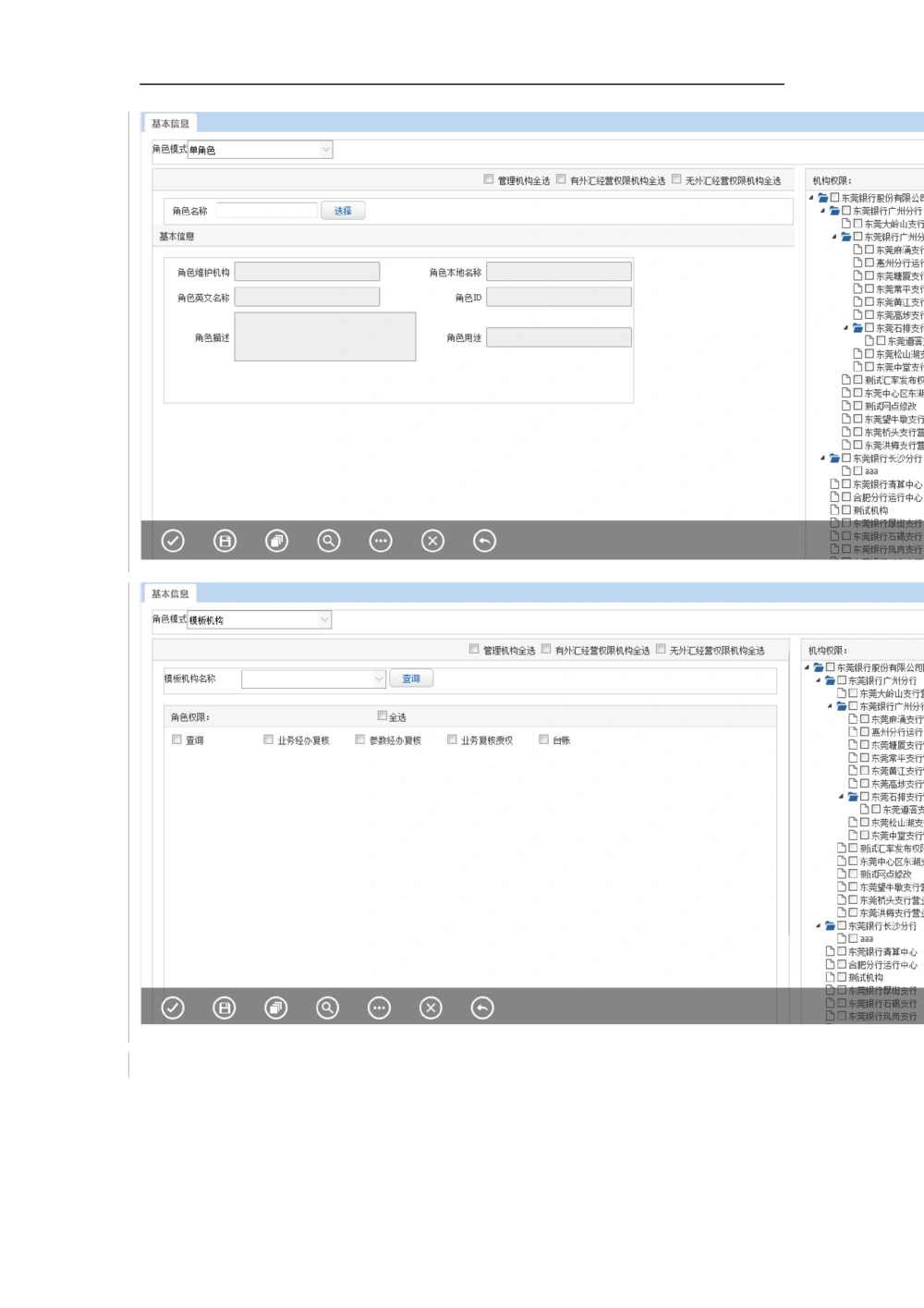
Task: Click the copy icon in 单角色 panel toolbar
Action: pos(276,541)
